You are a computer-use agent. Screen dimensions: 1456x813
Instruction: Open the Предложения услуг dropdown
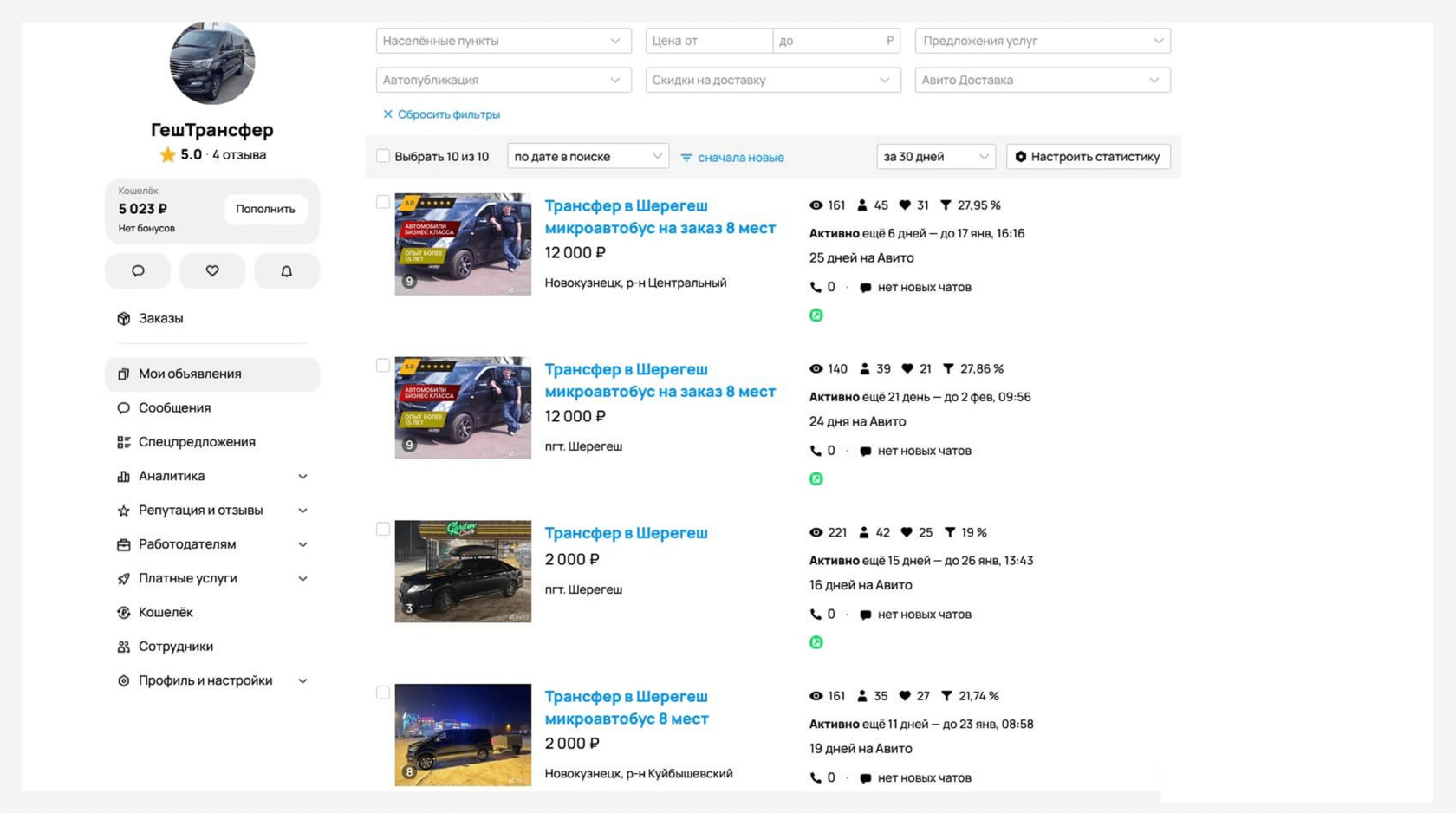(1043, 41)
